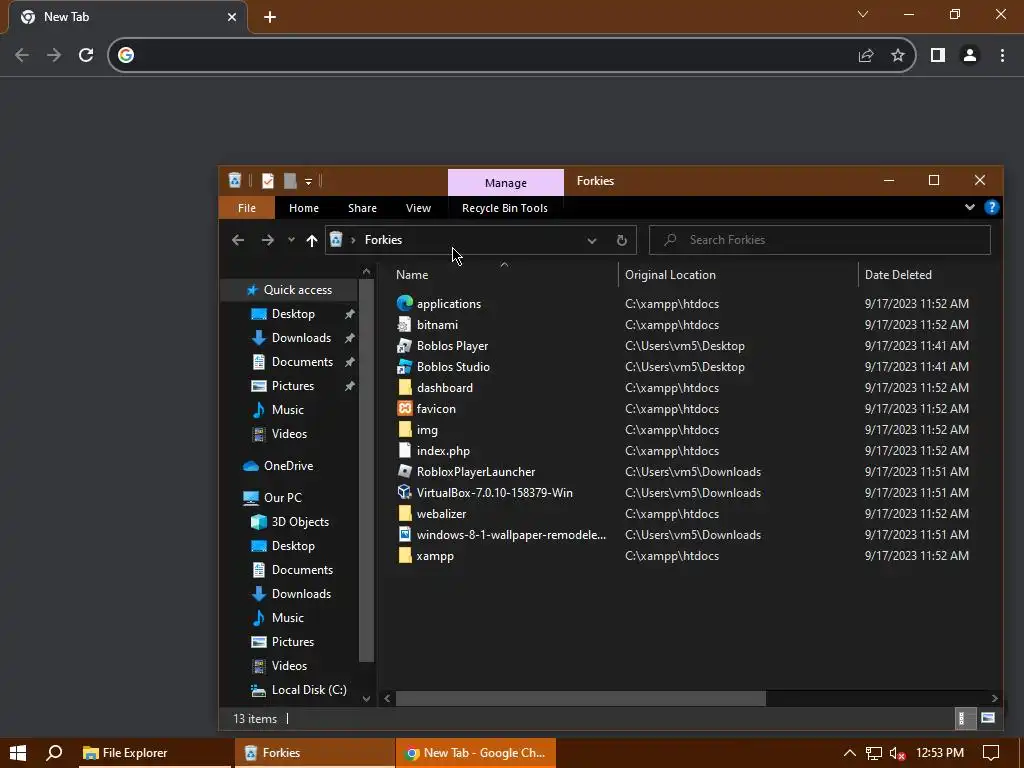Customize Quick Access Toolbar dropdown
The width and height of the screenshot is (1024, 768).
[308, 182]
